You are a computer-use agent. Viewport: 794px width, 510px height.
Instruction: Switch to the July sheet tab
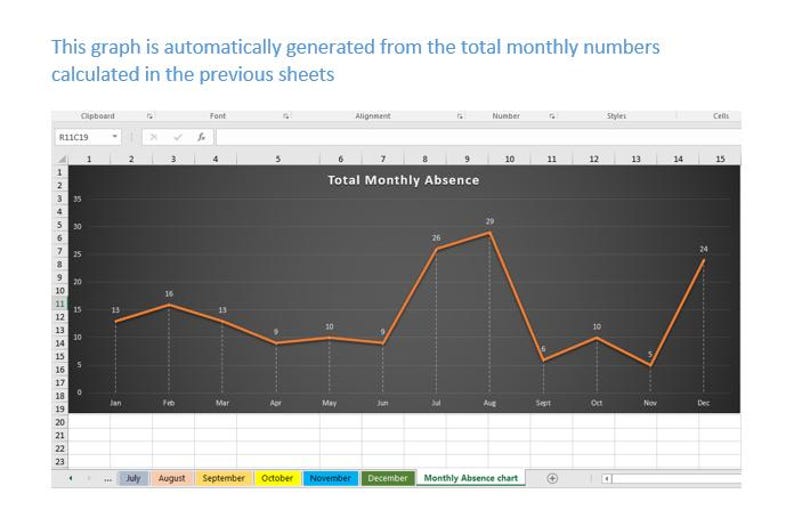(133, 478)
